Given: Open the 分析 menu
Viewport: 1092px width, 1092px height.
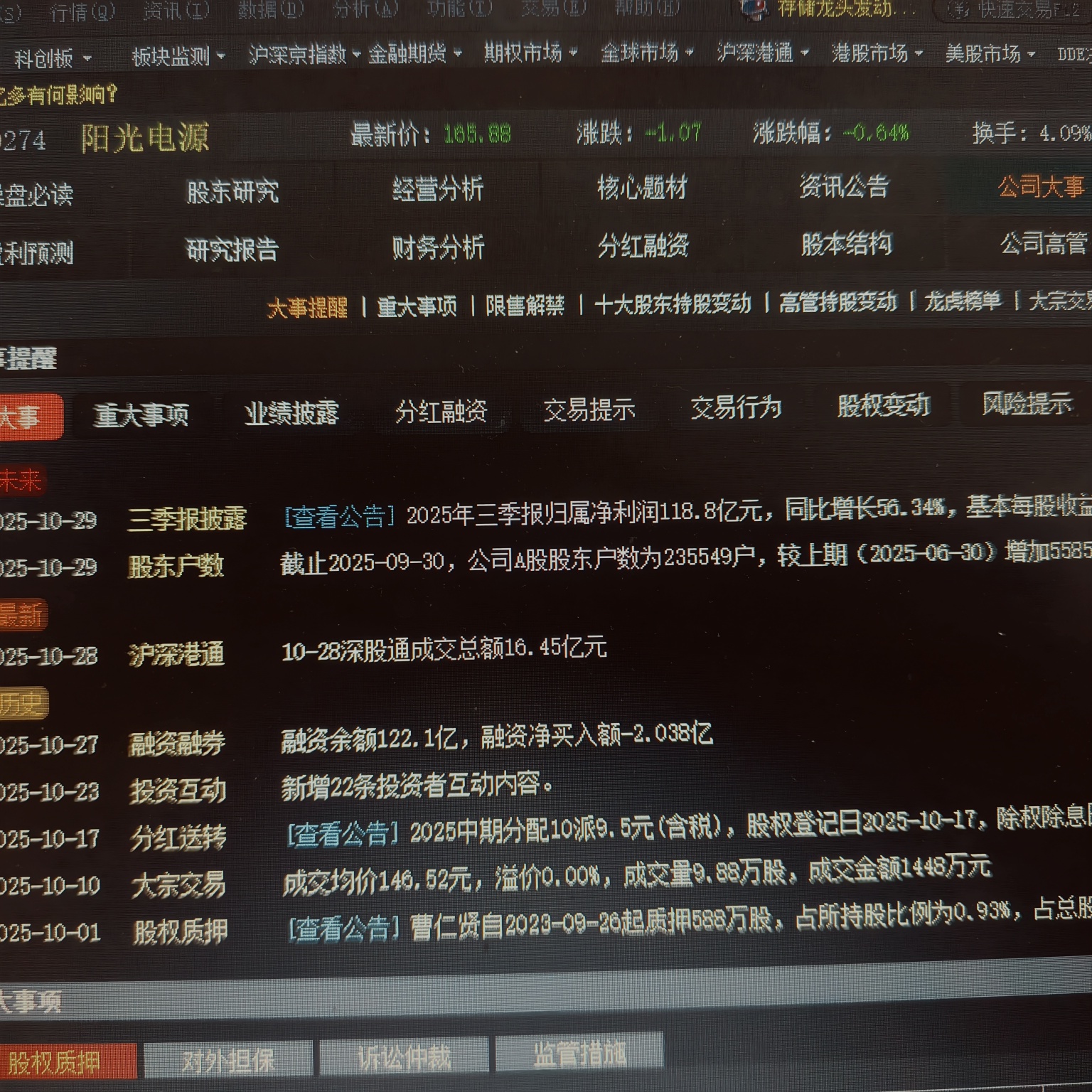Looking at the screenshot, I should pos(365,9).
